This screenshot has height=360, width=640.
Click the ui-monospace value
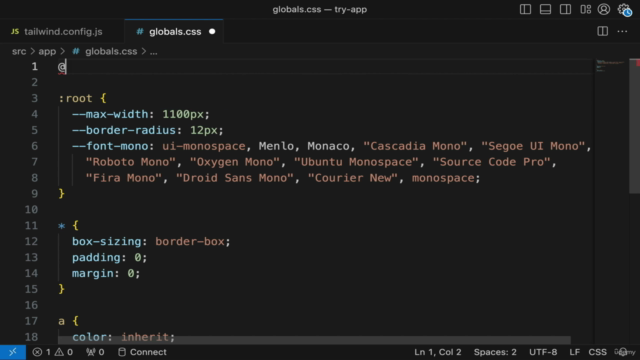(x=204, y=146)
